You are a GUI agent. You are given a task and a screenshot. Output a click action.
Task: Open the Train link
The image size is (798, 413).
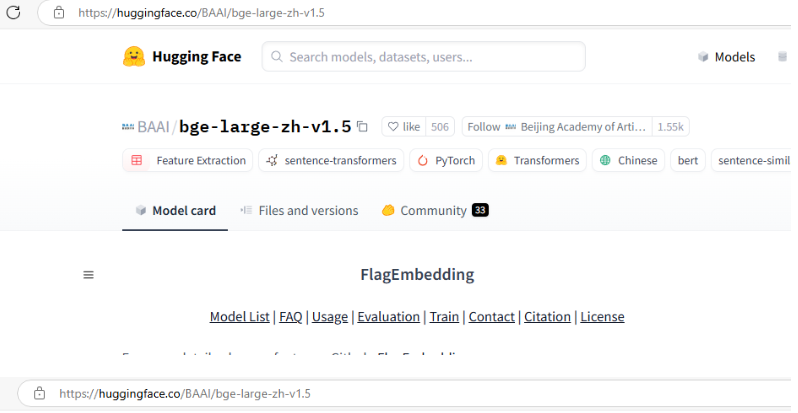[444, 317]
